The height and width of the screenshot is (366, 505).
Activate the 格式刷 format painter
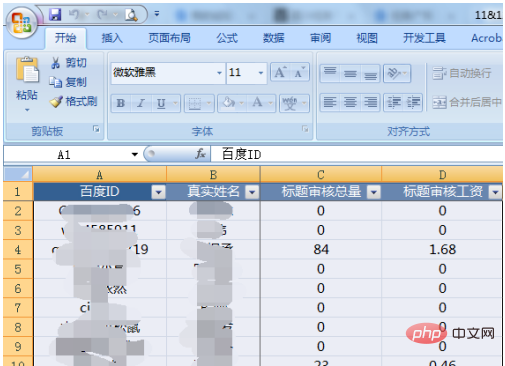click(73, 101)
